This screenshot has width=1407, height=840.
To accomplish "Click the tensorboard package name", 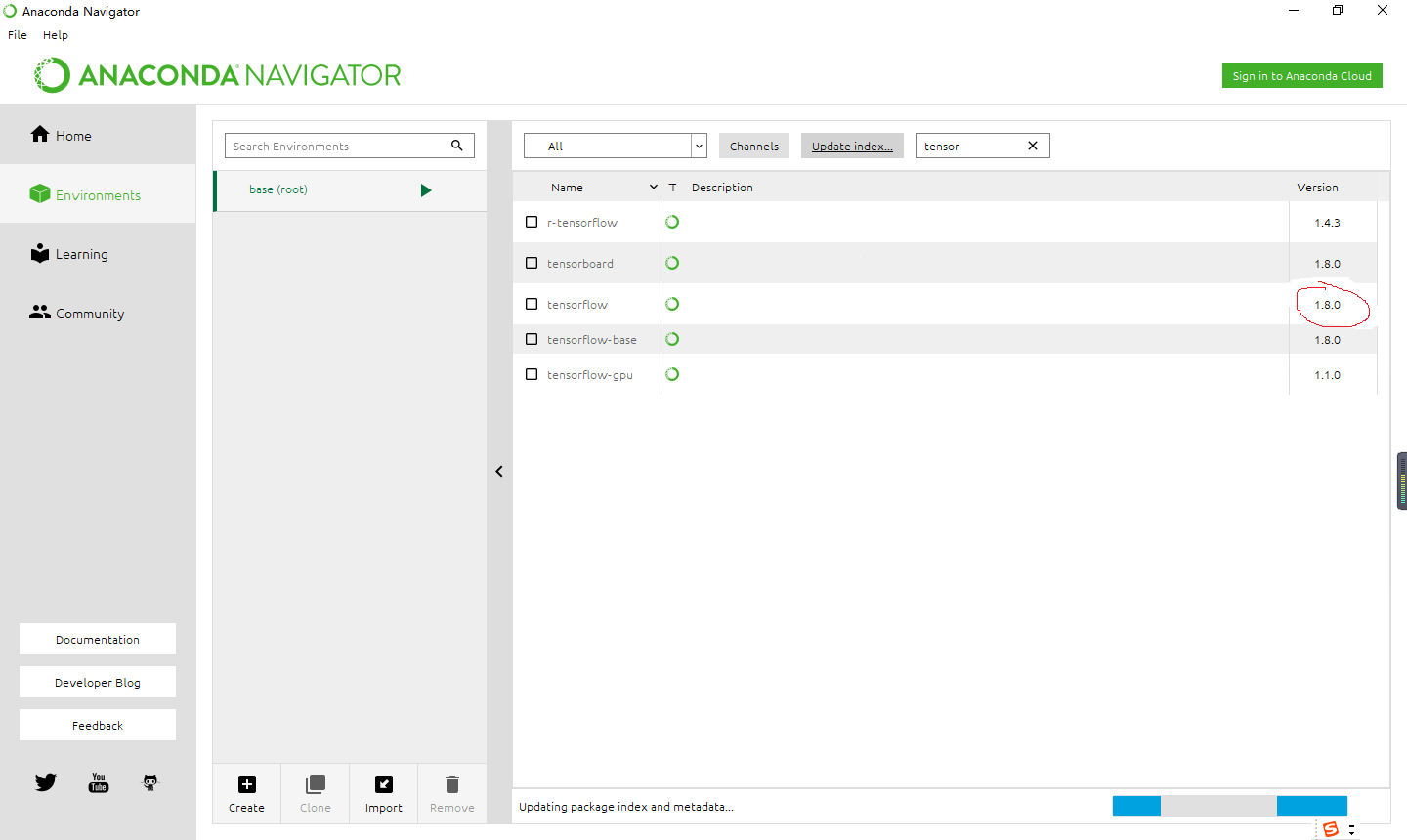I will point(580,264).
